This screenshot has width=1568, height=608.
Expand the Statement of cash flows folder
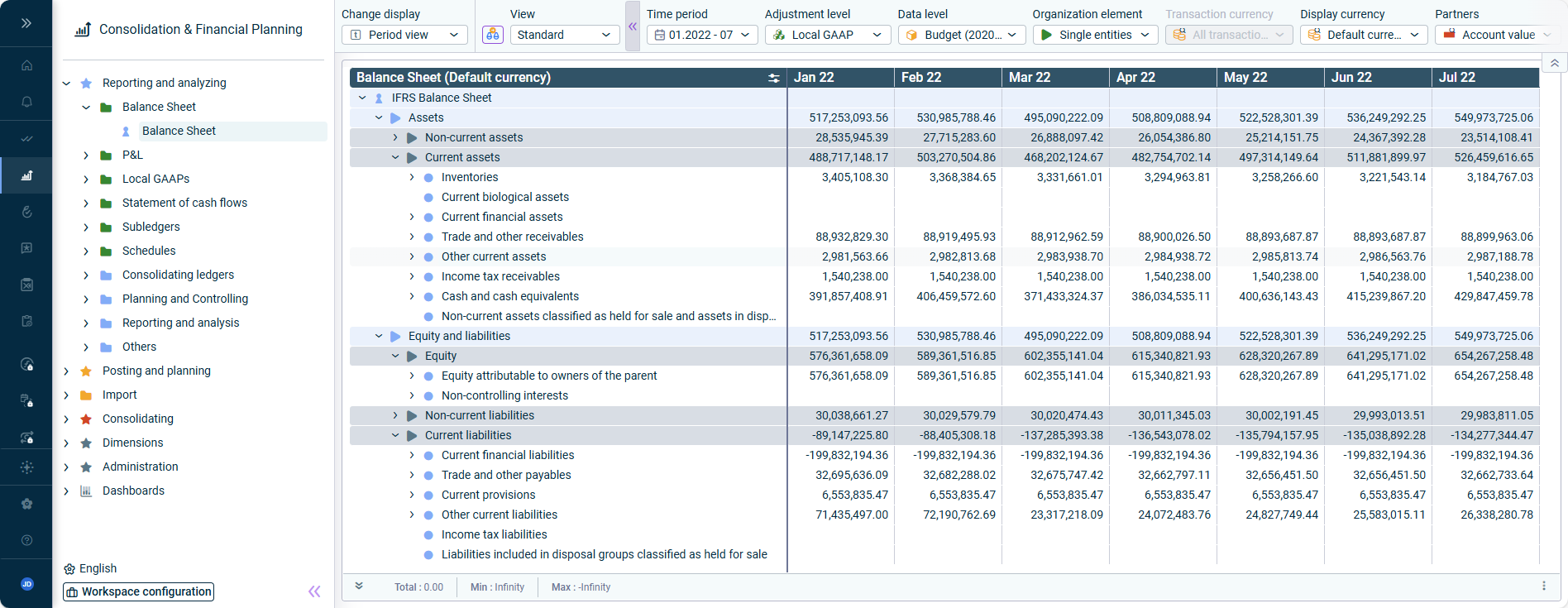pyautogui.click(x=86, y=203)
